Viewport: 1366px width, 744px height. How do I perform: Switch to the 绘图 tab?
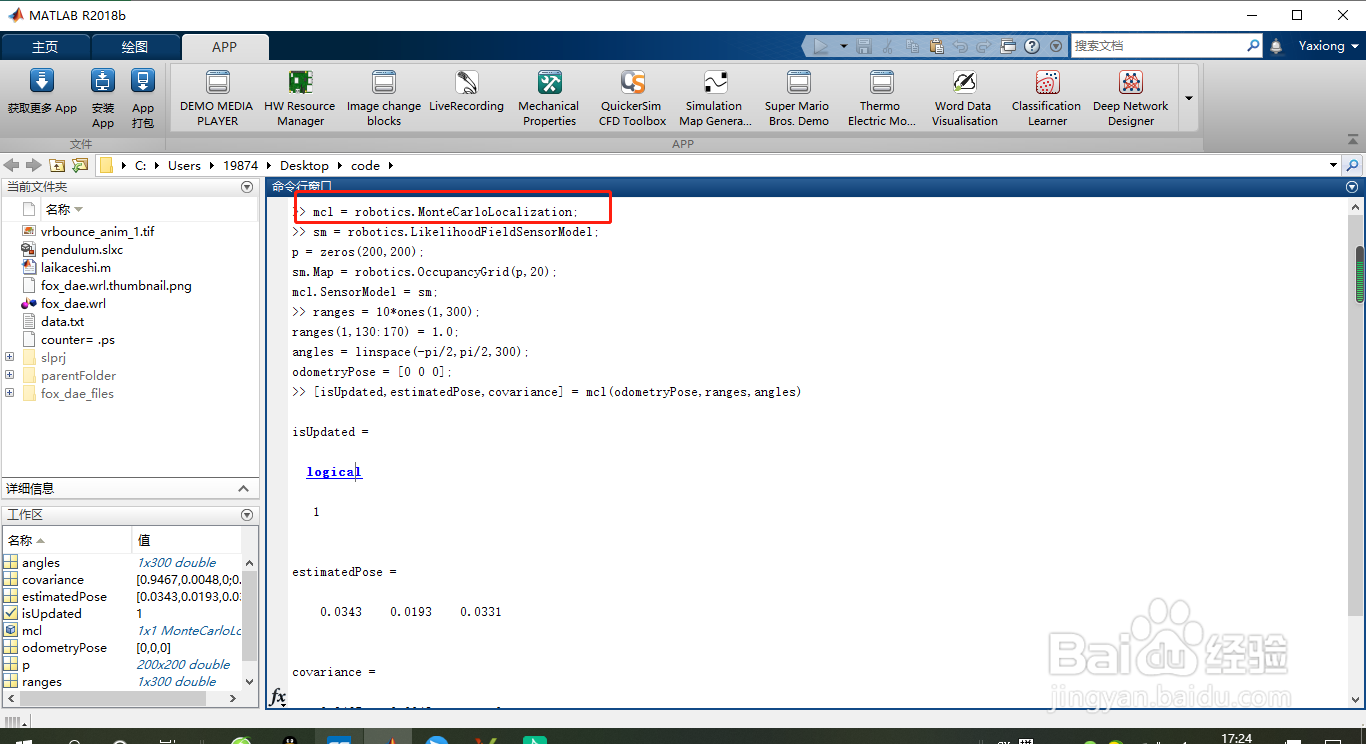tap(135, 47)
